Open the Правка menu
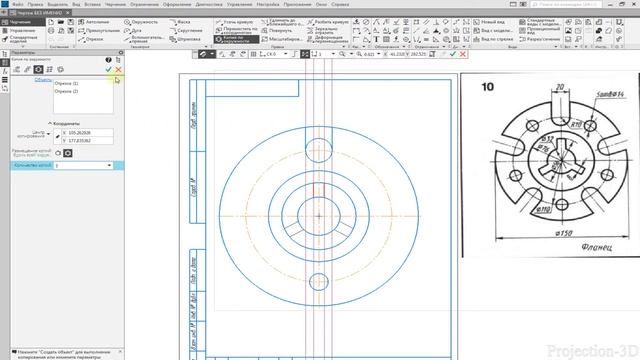640x360 pixels. point(36,4)
